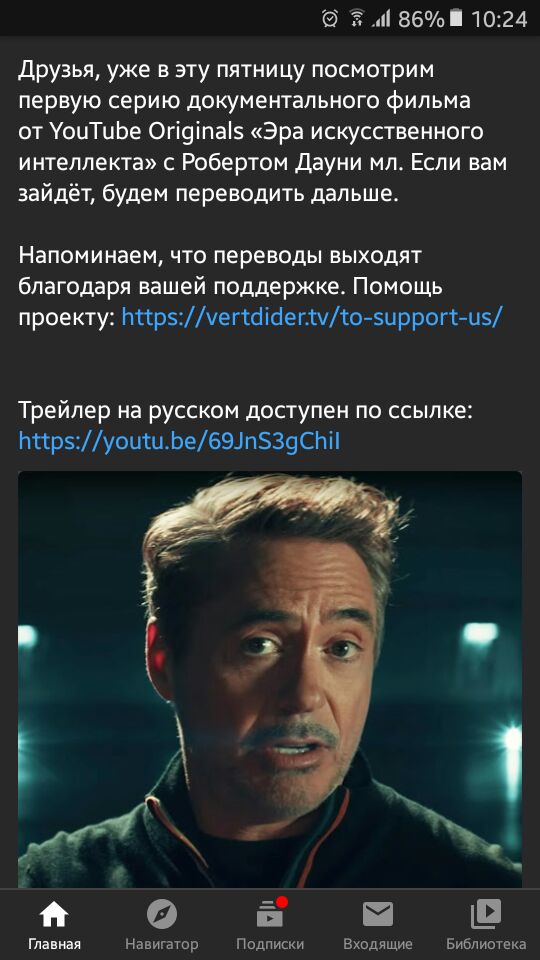
Task: Tap the post paragraph starting with Друзья
Action: pos(263,132)
